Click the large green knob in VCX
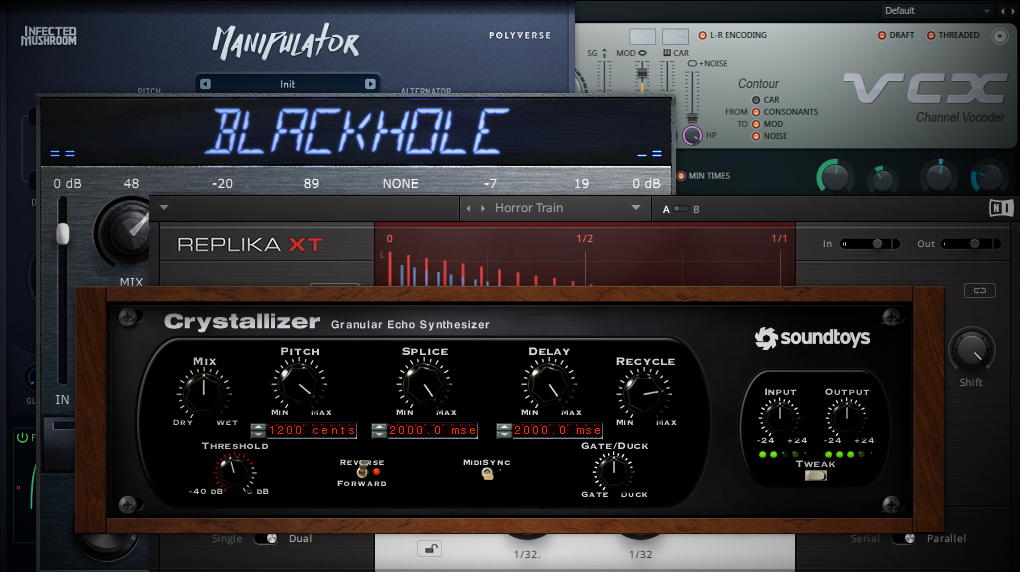The width and height of the screenshot is (1020, 572). click(835, 176)
